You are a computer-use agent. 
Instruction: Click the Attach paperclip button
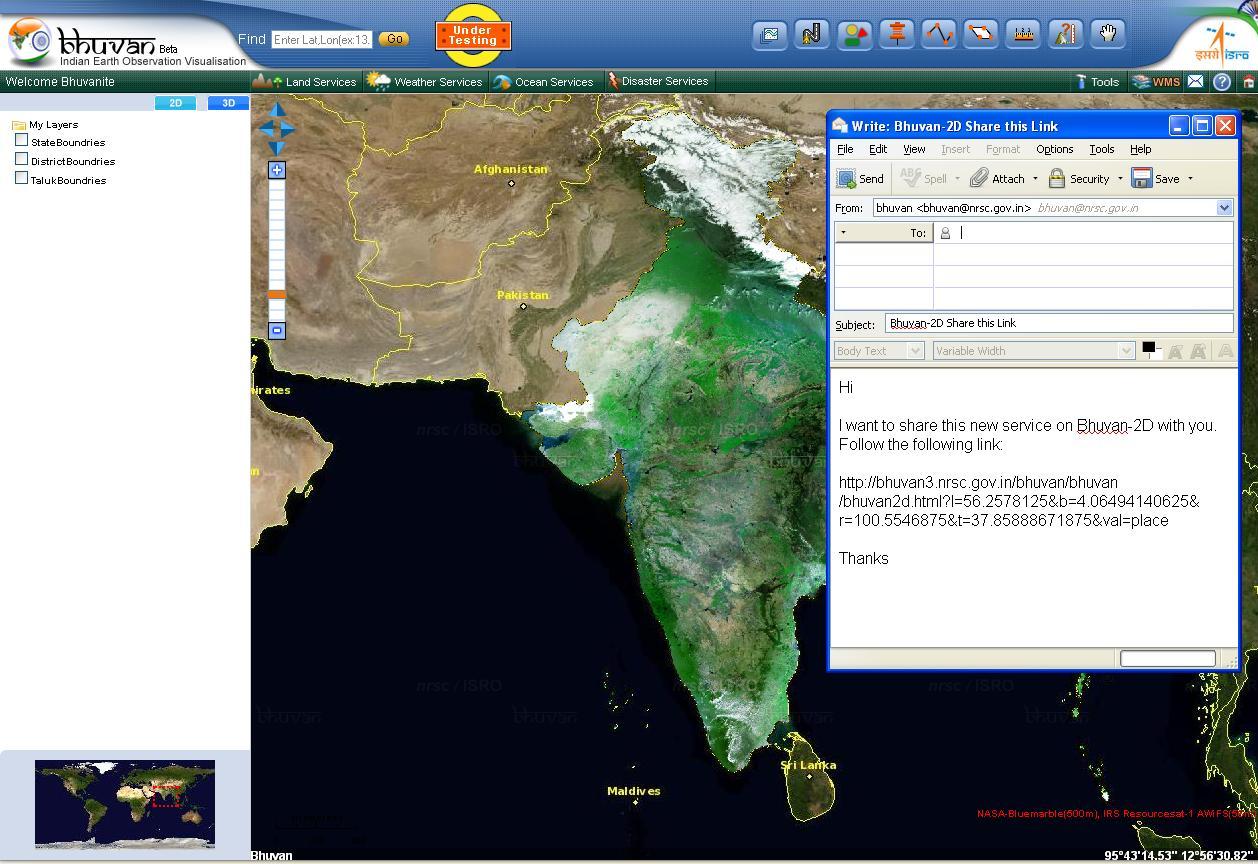(998, 179)
